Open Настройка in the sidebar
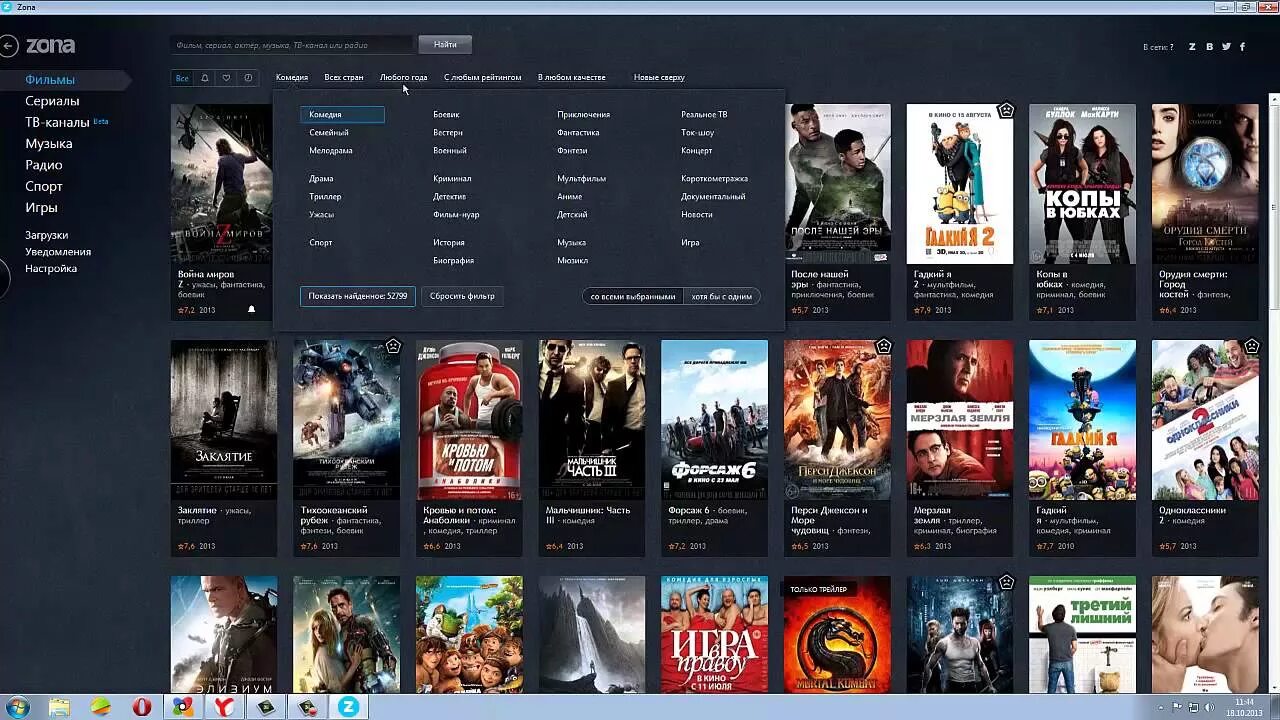The width and height of the screenshot is (1280, 720). 51,269
